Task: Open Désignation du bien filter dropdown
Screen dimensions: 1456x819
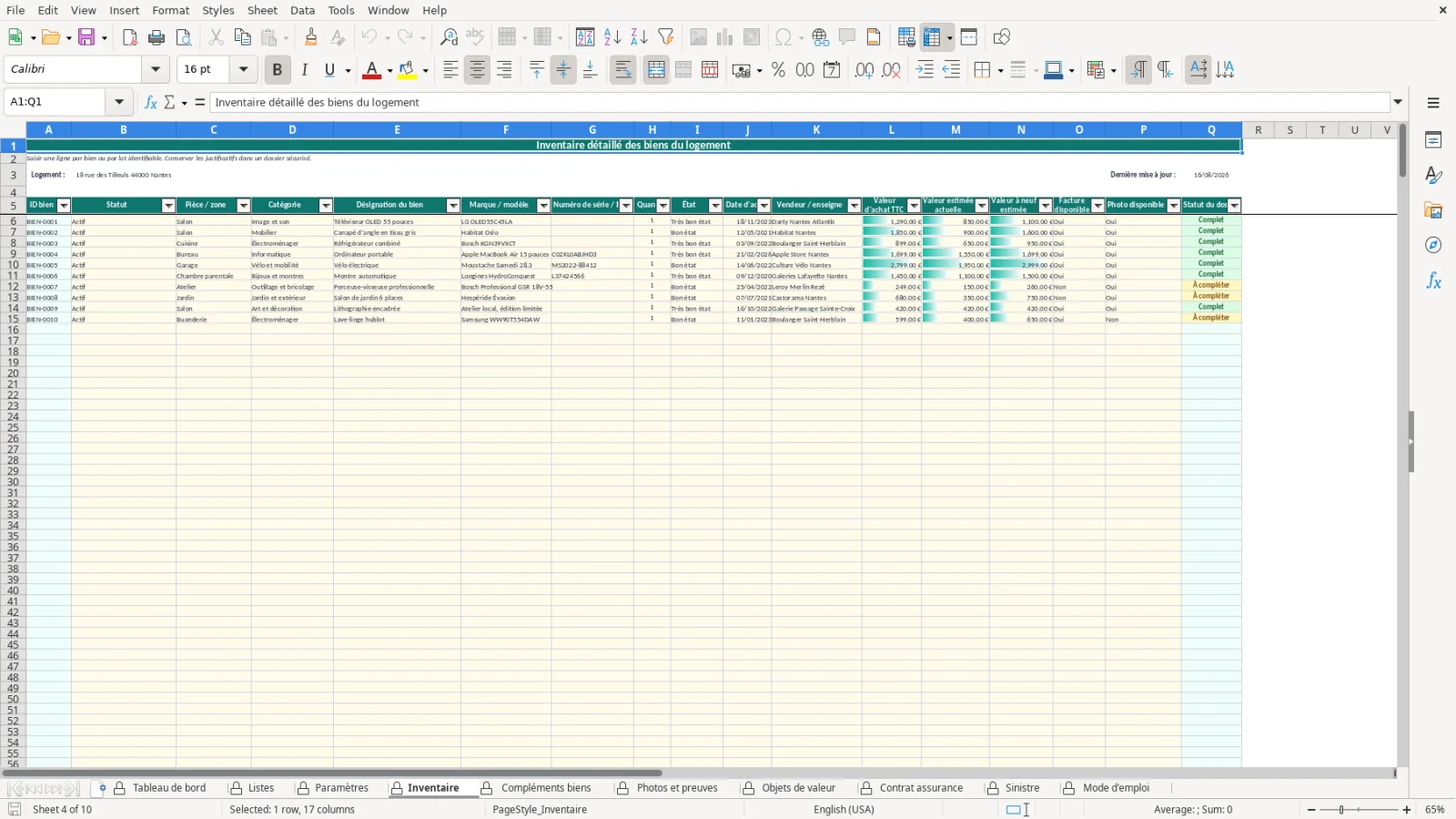Action: click(453, 206)
